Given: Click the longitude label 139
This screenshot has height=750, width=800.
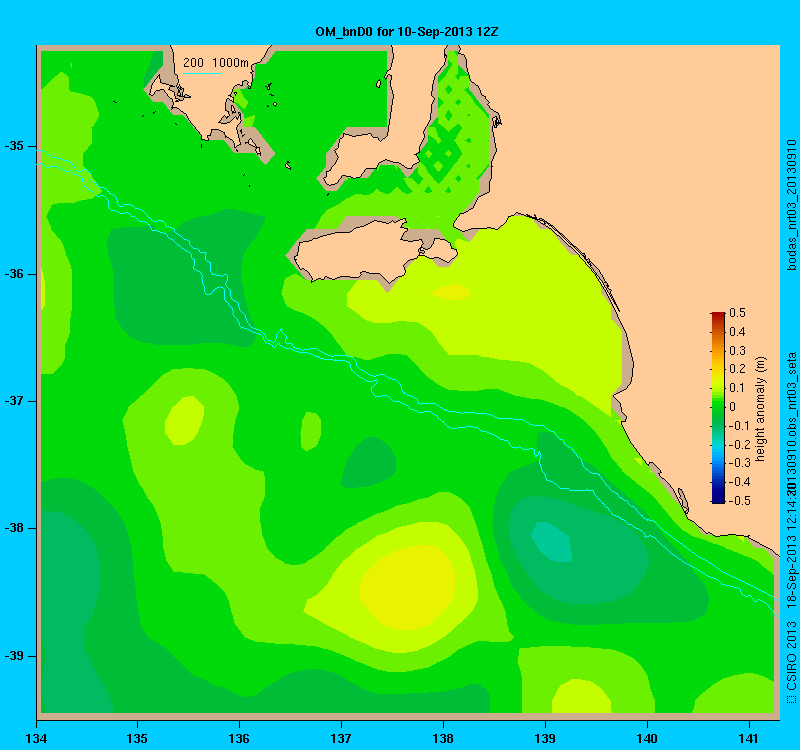Looking at the screenshot, I should [545, 739].
